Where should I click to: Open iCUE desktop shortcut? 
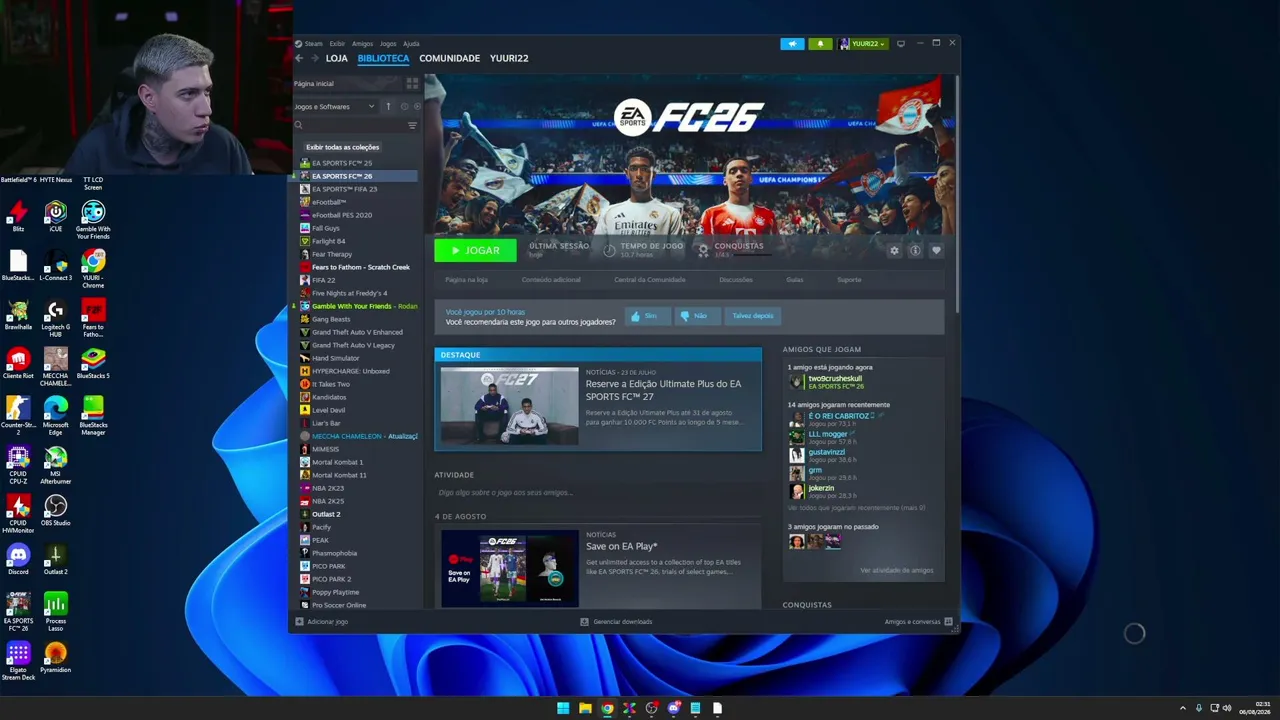coord(55,217)
